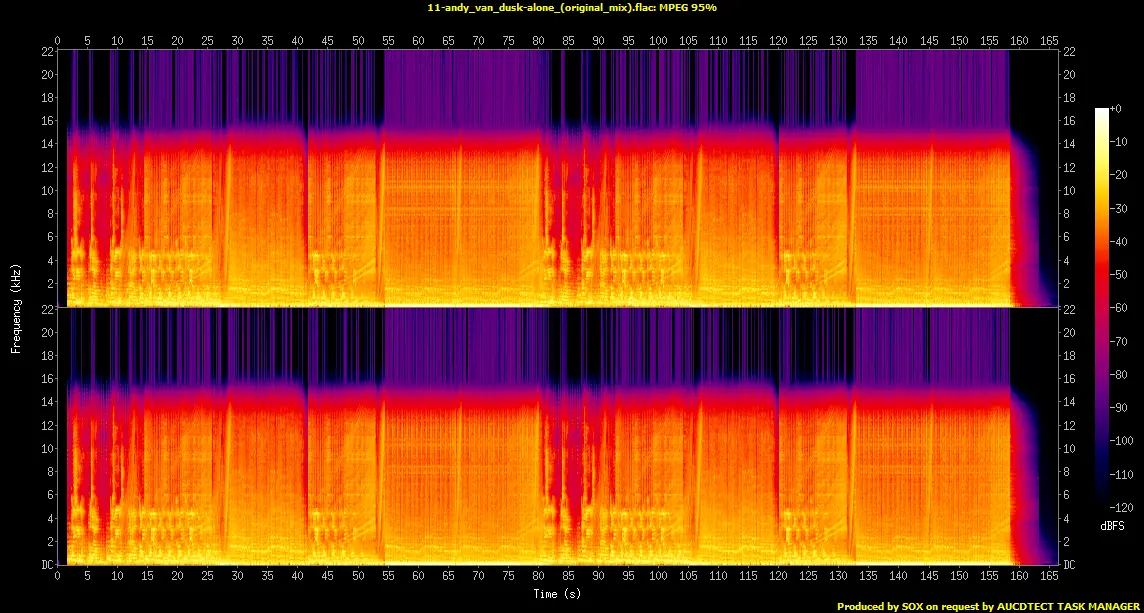
Task: Click the file title text at the top
Action: 571,7
